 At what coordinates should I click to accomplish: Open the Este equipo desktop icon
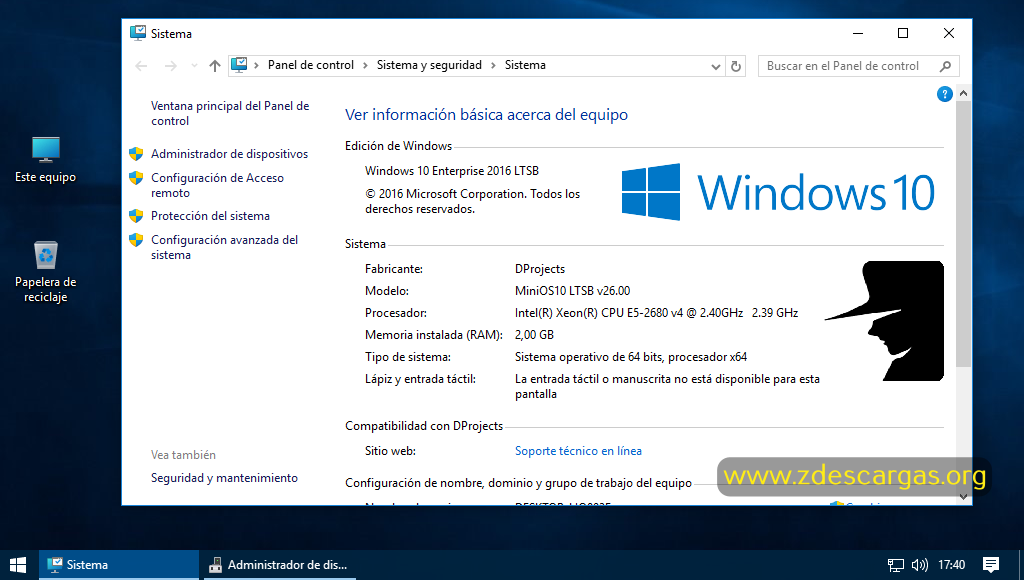point(46,159)
